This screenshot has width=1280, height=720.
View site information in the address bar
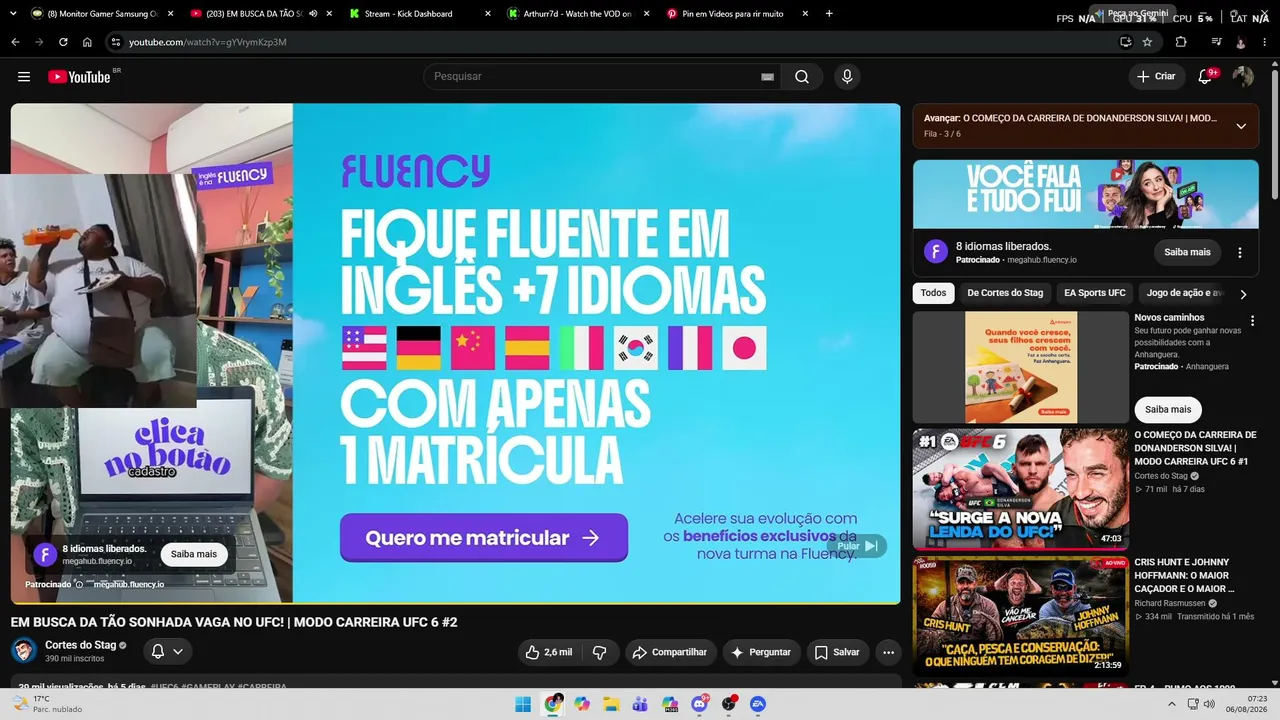pyautogui.click(x=116, y=42)
